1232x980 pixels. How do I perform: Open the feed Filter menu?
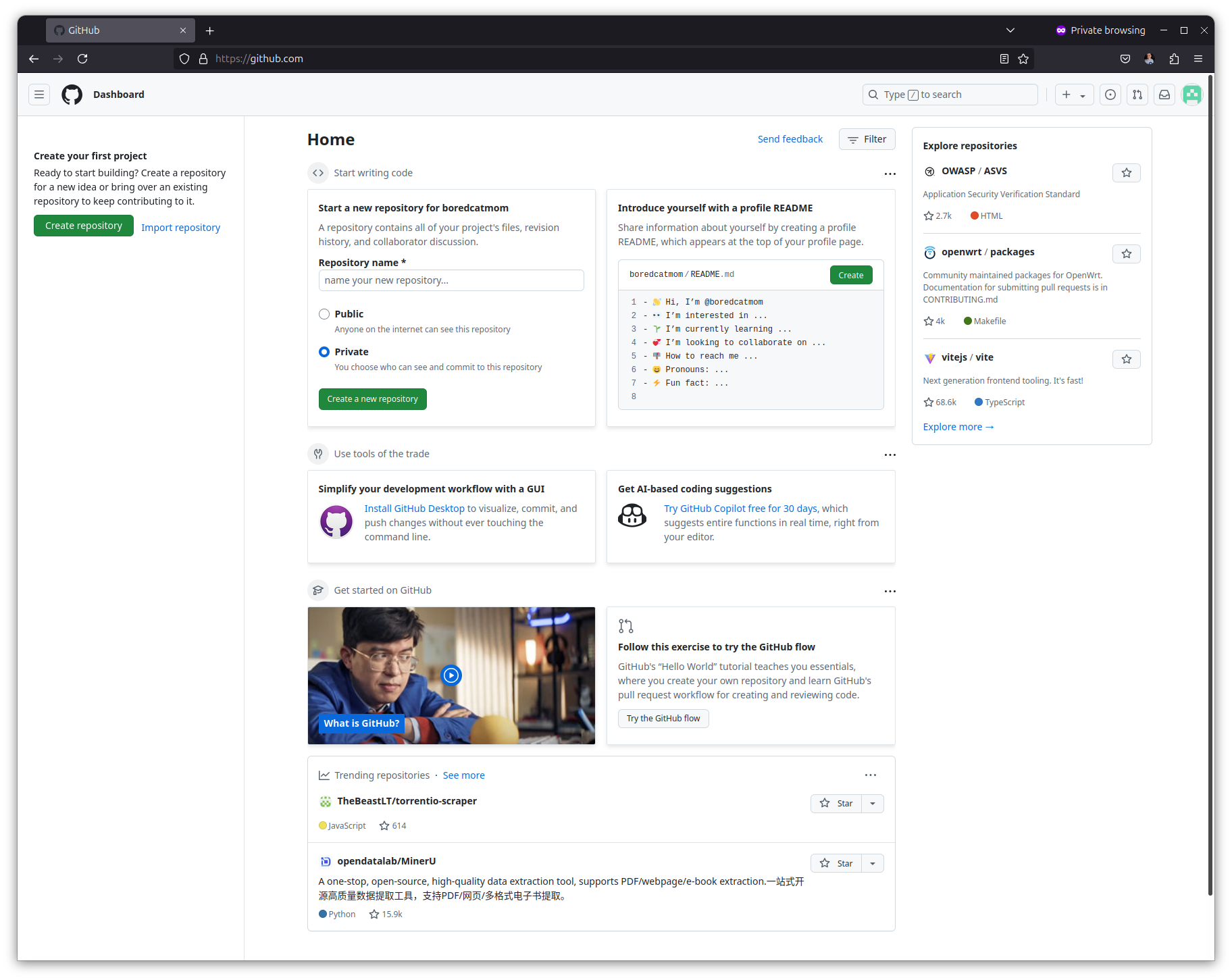tap(867, 139)
